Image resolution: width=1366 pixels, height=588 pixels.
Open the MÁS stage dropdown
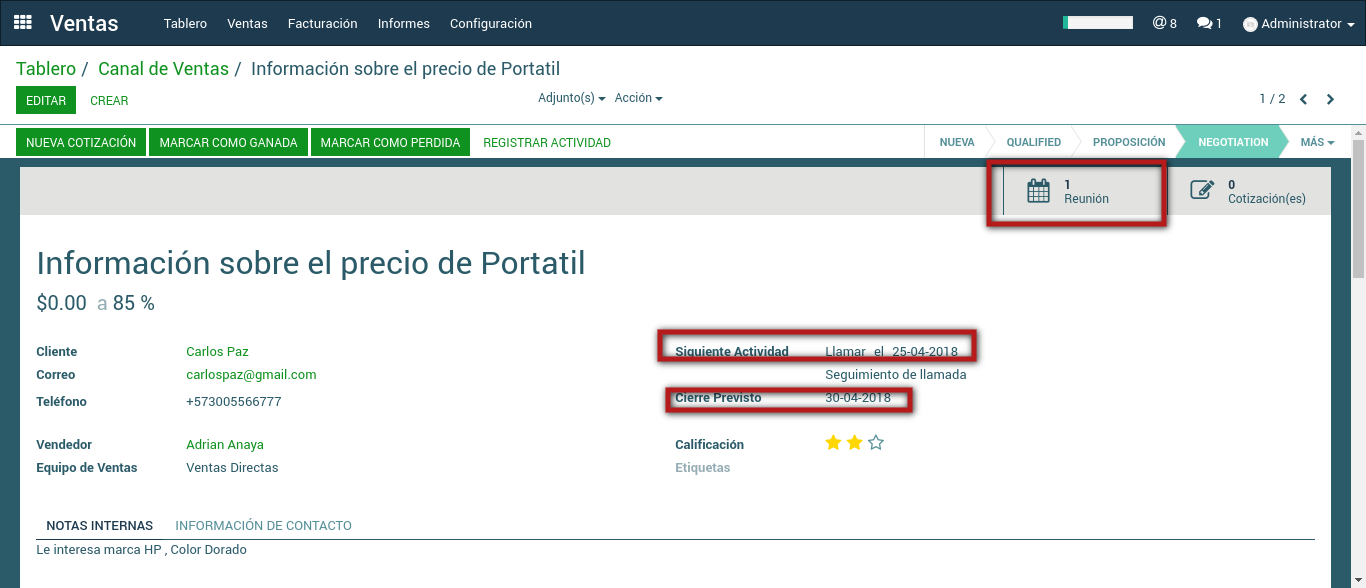(x=1317, y=142)
